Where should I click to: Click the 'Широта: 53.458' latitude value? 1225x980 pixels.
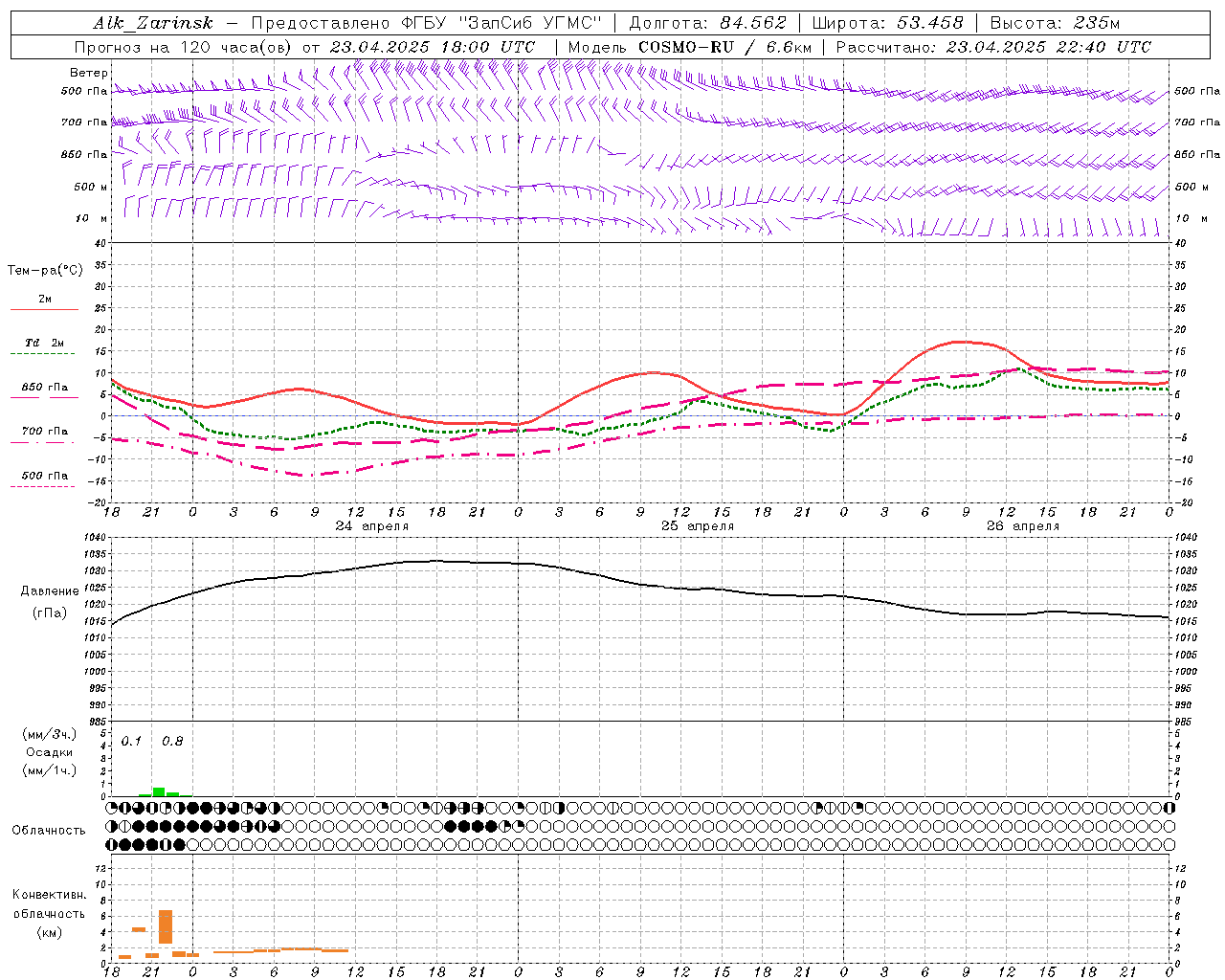[x=887, y=24]
